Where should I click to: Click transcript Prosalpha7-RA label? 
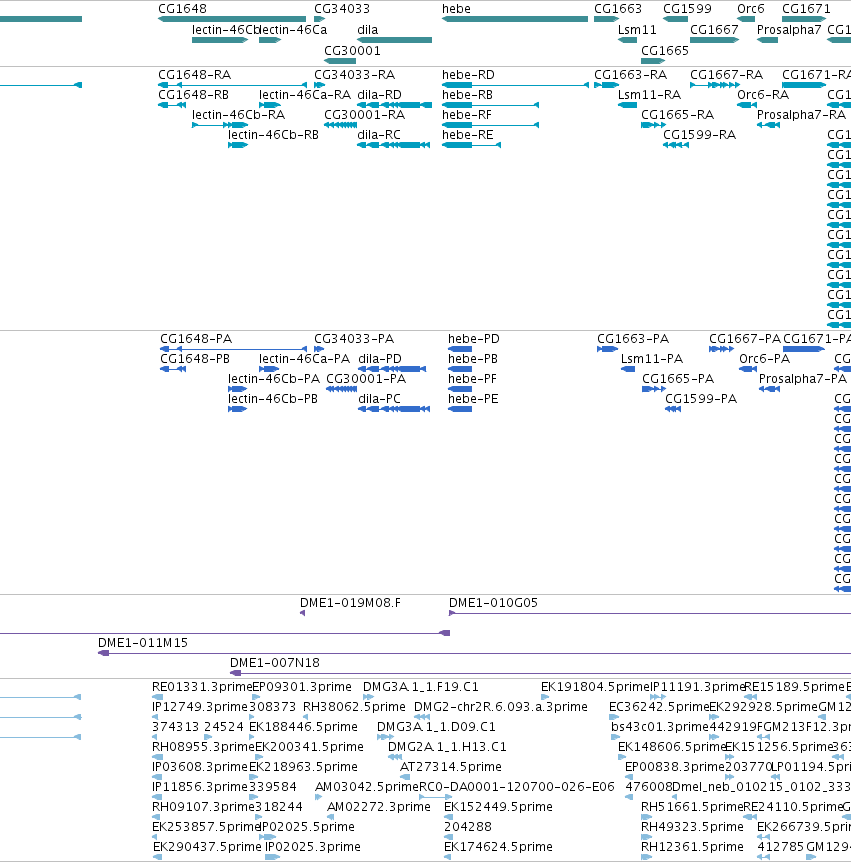pyautogui.click(x=801, y=115)
